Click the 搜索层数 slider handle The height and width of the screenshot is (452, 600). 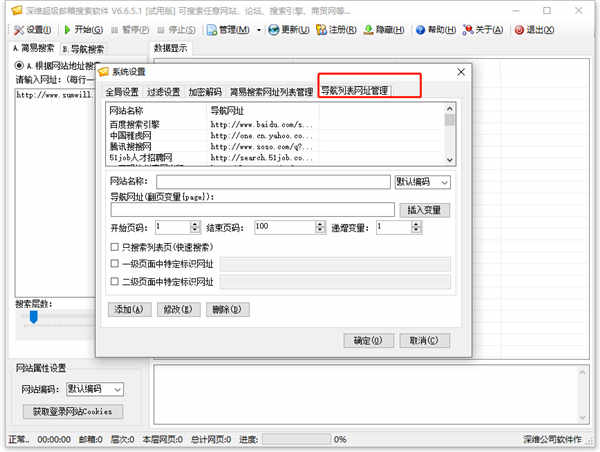click(34, 317)
